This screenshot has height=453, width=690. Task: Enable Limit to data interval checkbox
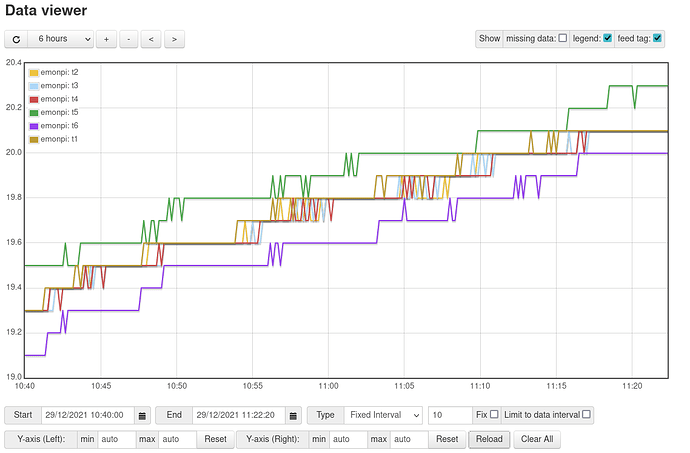pyautogui.click(x=586, y=414)
